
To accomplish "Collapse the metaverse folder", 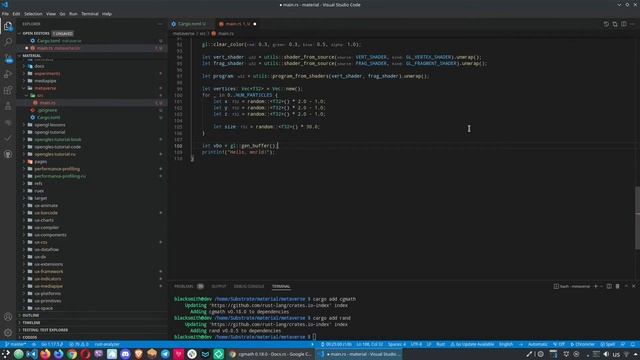I will pos(24,88).
